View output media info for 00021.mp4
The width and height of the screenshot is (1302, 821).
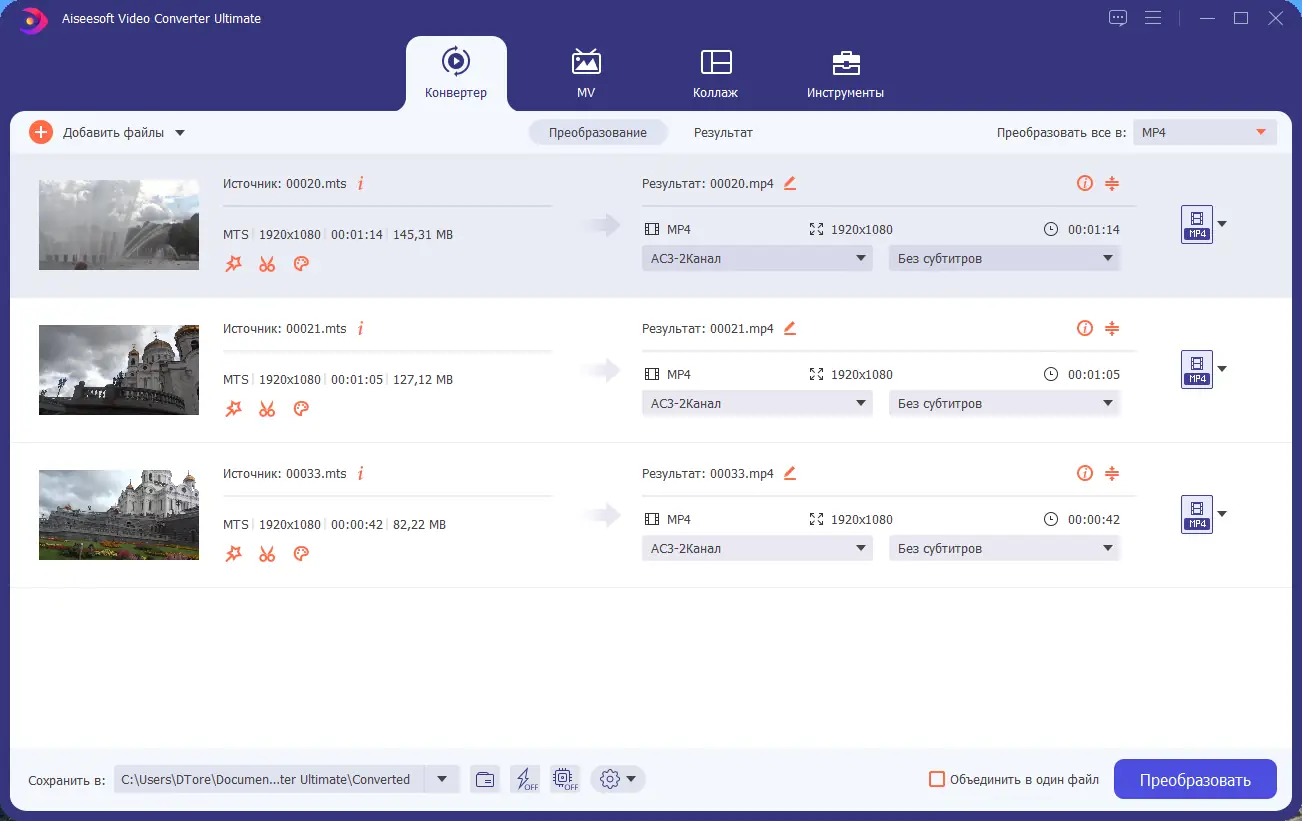(1084, 328)
